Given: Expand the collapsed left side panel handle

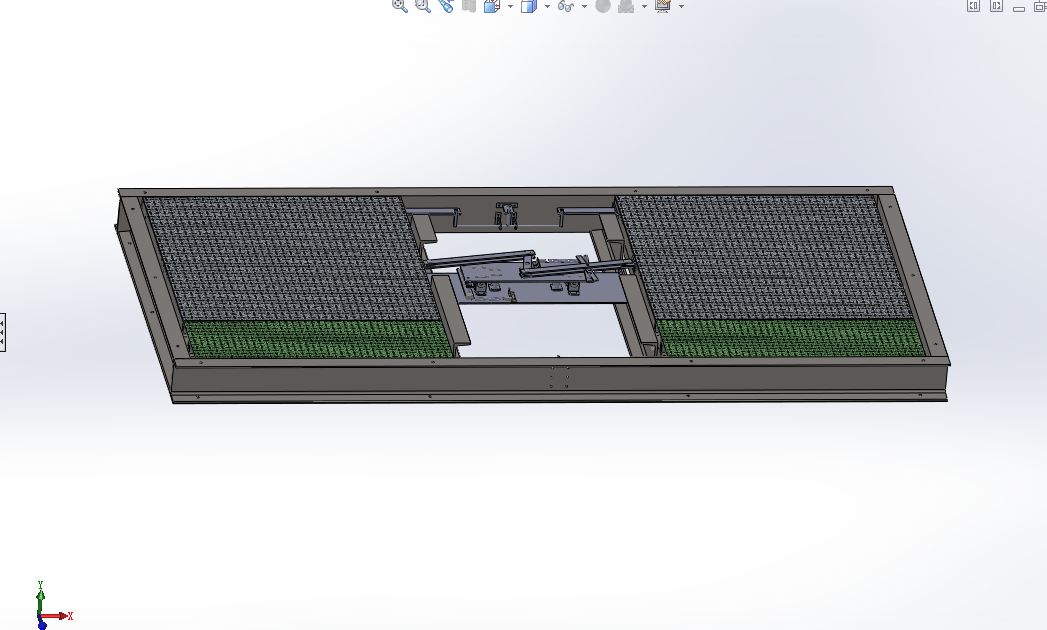Looking at the screenshot, I should (3, 332).
